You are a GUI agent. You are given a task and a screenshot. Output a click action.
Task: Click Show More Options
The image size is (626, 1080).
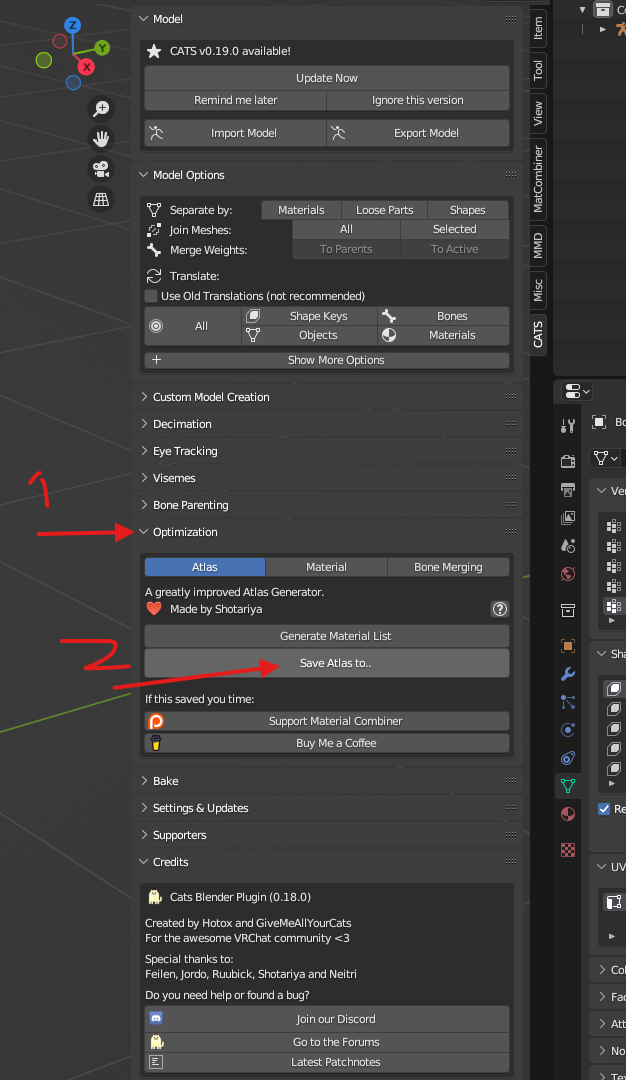coord(327,360)
